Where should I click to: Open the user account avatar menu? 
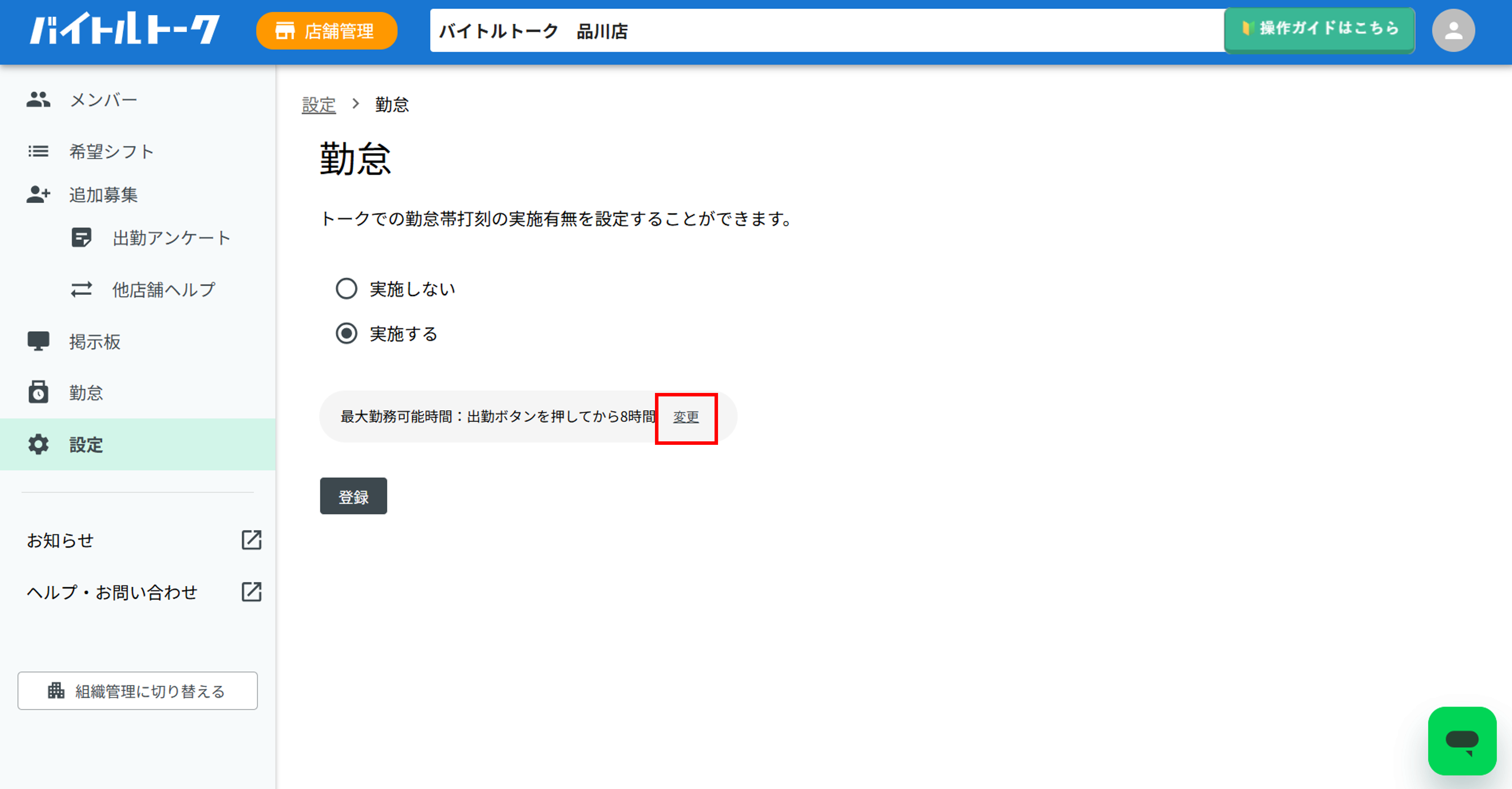point(1453,31)
